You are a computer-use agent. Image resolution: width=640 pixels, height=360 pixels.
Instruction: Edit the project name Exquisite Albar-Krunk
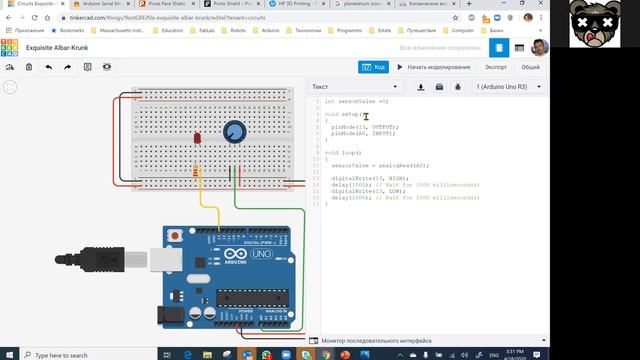pos(57,48)
